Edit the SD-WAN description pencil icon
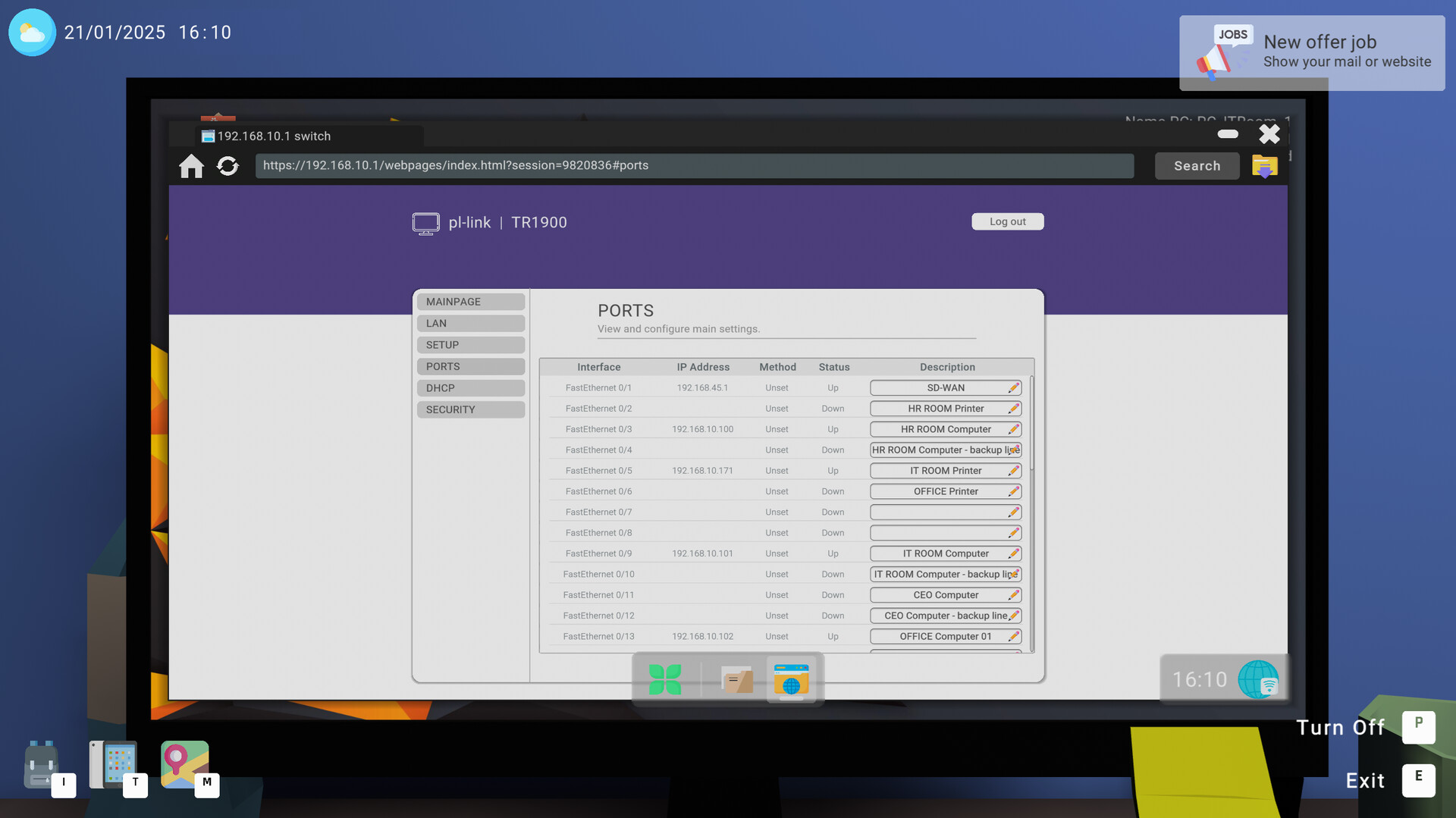The width and height of the screenshot is (1456, 818). pyautogui.click(x=1013, y=388)
